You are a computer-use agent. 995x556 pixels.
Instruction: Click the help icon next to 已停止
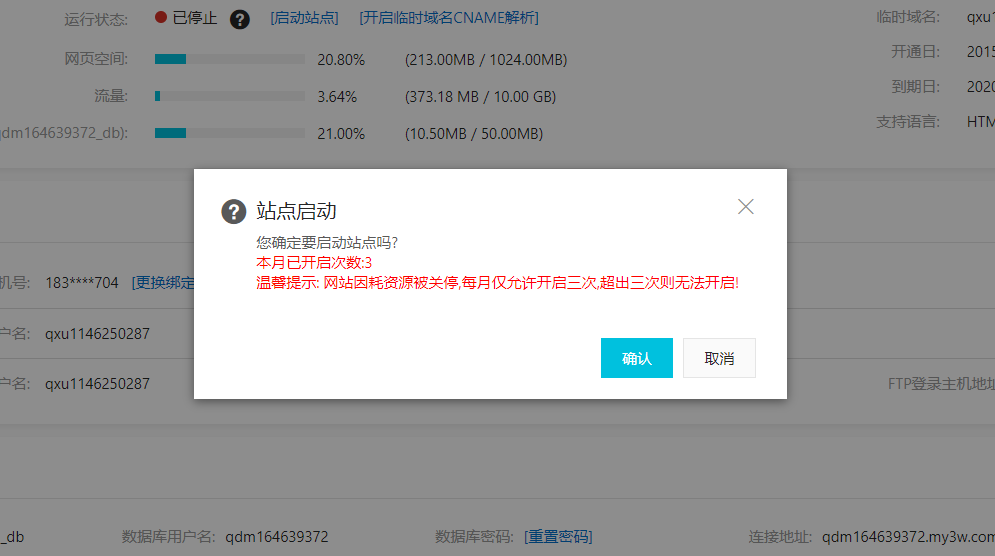click(x=239, y=19)
